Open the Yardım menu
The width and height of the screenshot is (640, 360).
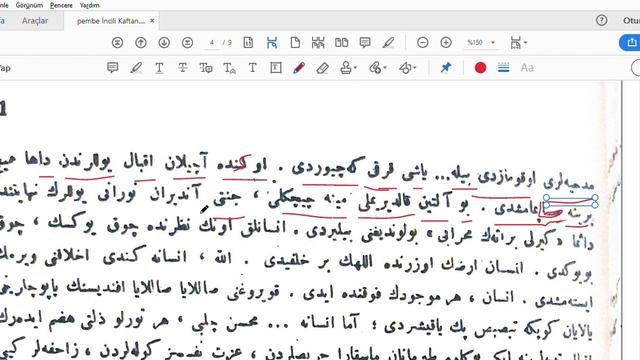[x=89, y=5]
